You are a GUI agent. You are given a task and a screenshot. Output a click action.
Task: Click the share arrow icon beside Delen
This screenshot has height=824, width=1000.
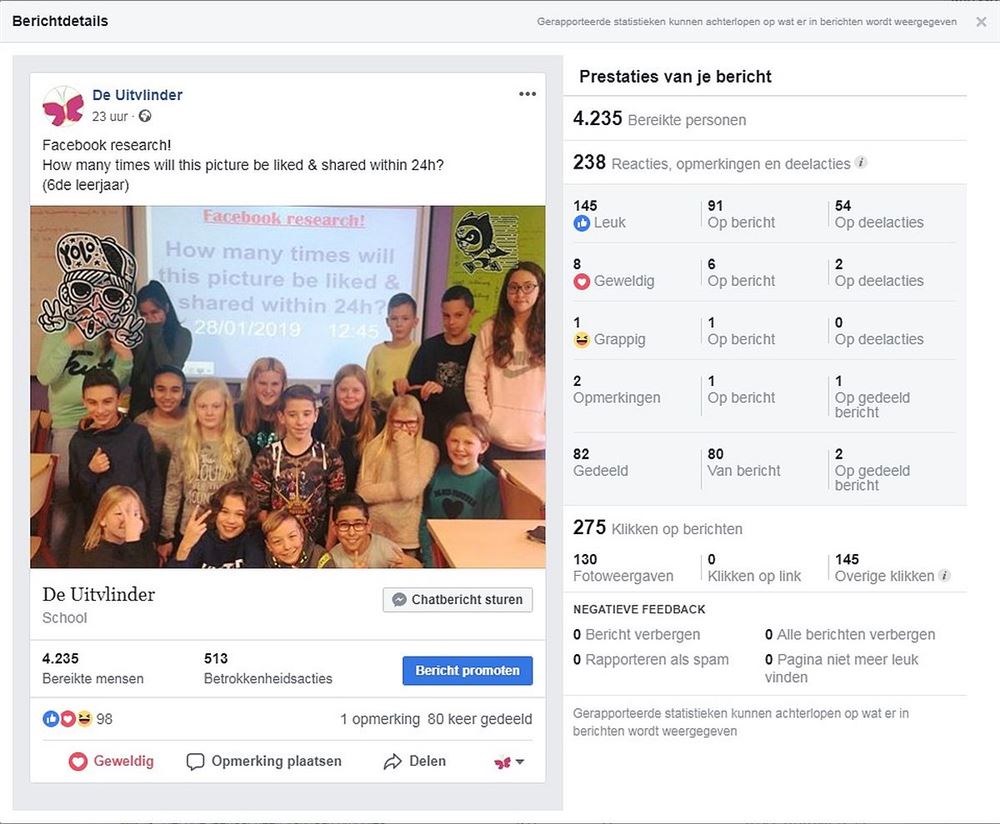392,761
